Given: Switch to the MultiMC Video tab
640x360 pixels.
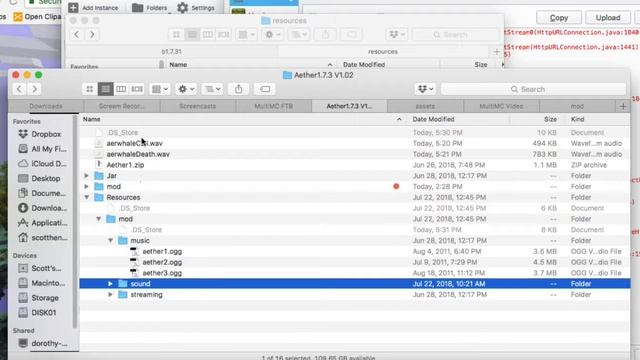Looking at the screenshot, I should click(x=501, y=106).
